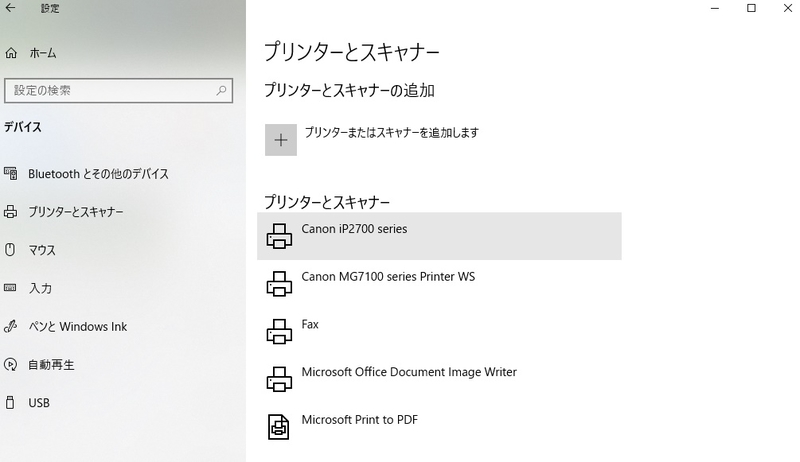Click the Canon MG7100 series printer icon

tap(279, 284)
